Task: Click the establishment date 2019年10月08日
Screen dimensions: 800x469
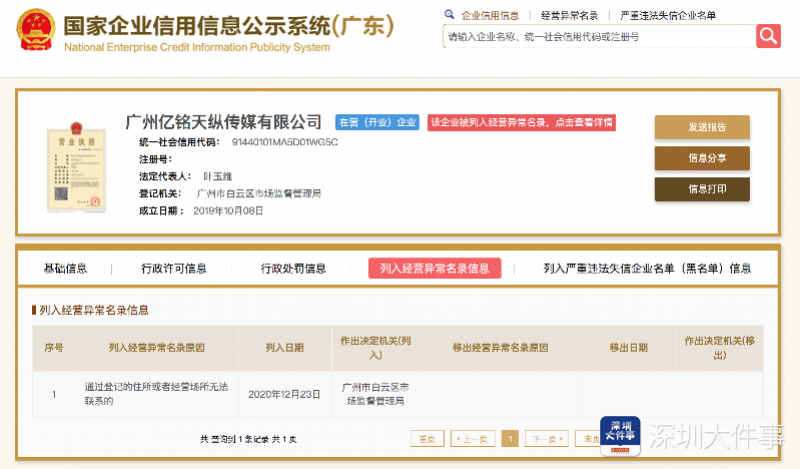Action: [x=228, y=211]
